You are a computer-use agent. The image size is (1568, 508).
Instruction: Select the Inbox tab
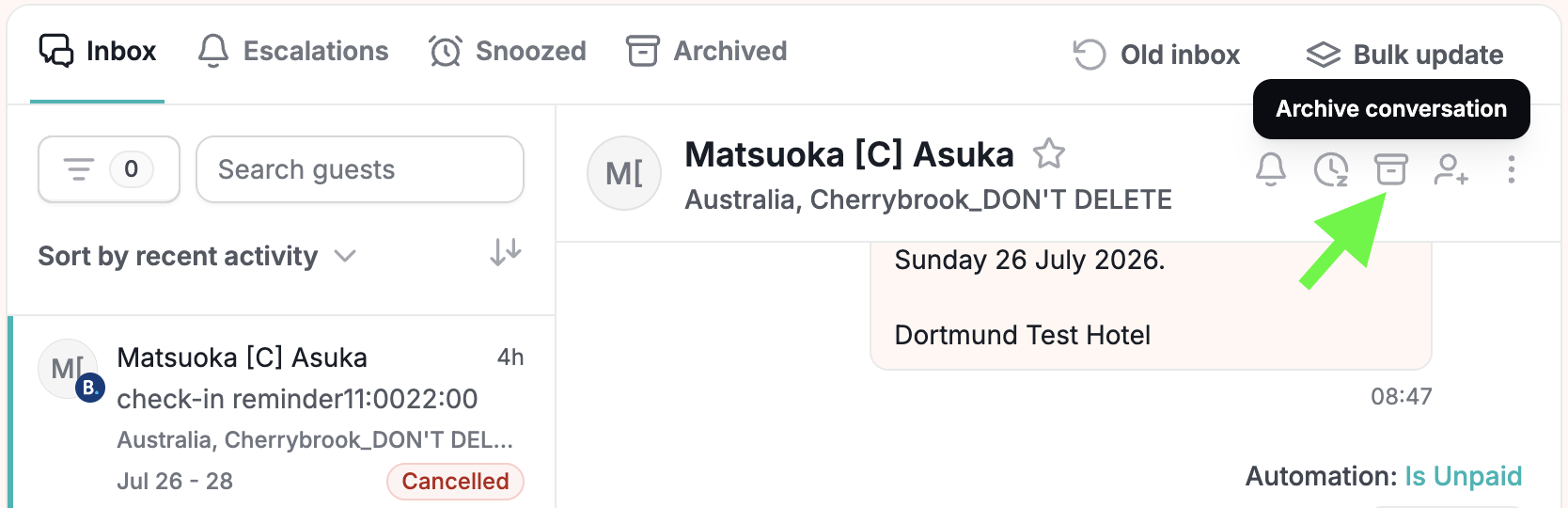tap(98, 51)
